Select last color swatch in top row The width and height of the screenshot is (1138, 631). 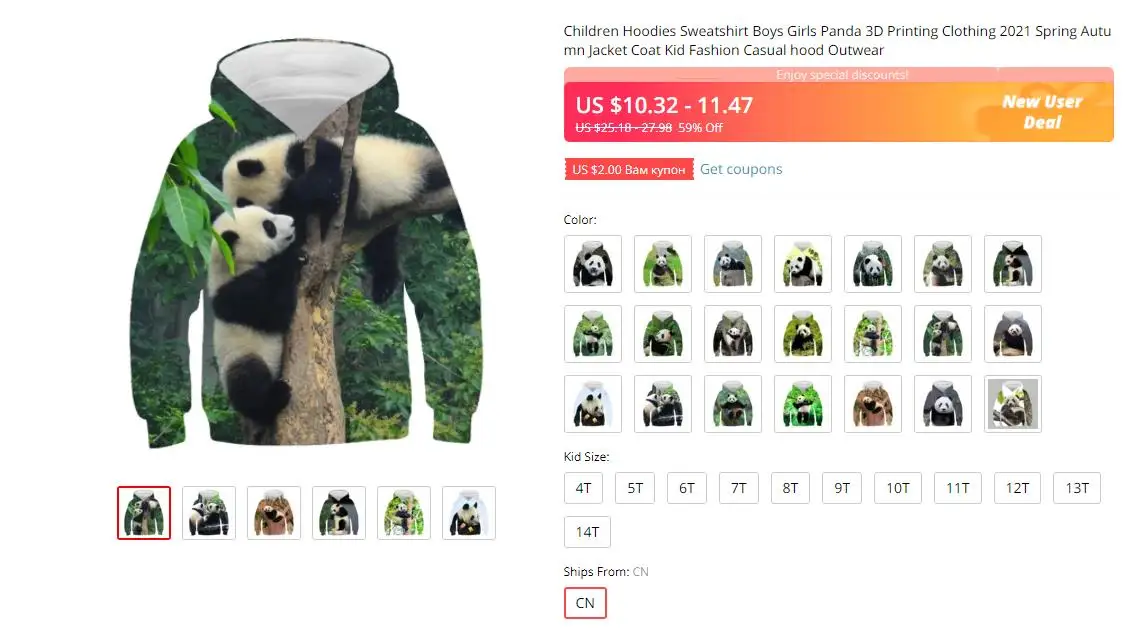click(1012, 264)
